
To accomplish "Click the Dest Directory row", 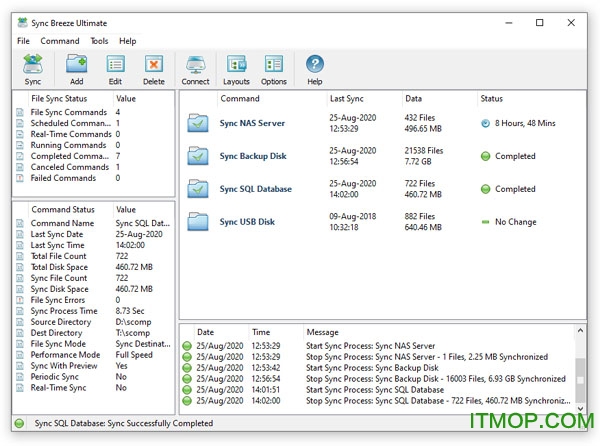I will click(94, 333).
